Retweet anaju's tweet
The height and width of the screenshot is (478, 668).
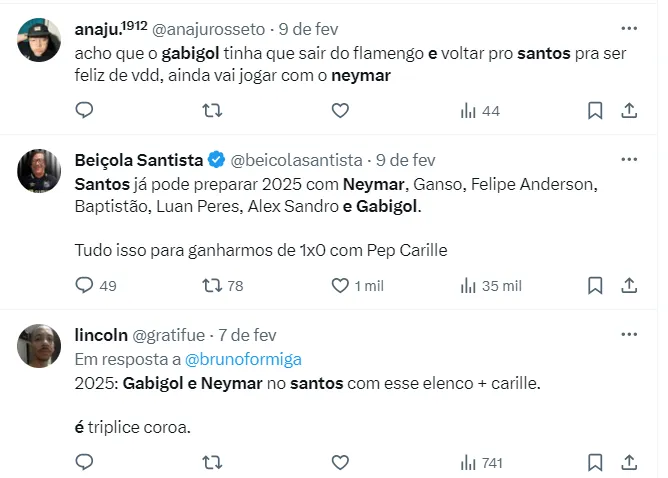(212, 110)
